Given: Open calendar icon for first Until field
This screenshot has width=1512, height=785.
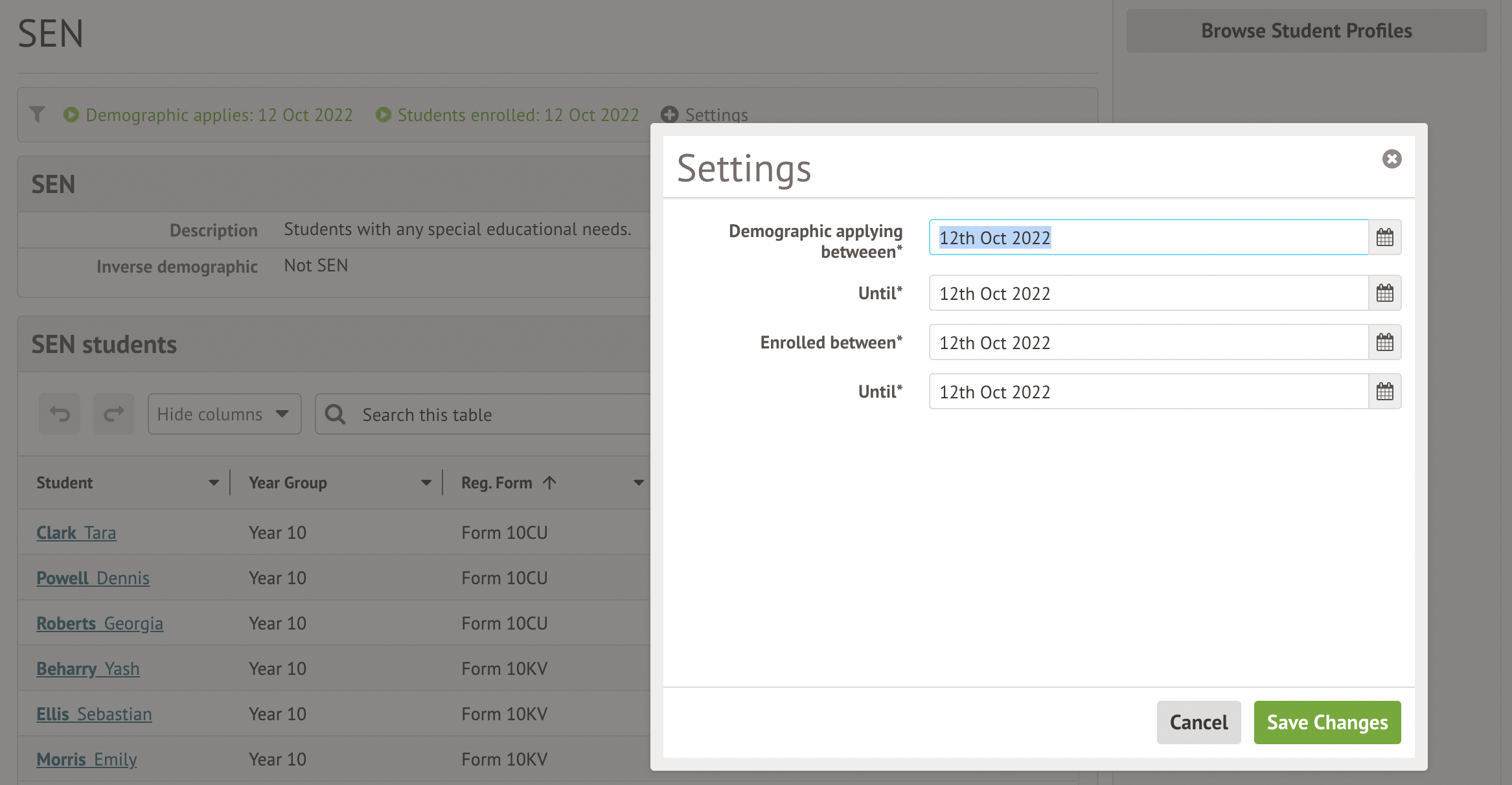Looking at the screenshot, I should tap(1384, 293).
